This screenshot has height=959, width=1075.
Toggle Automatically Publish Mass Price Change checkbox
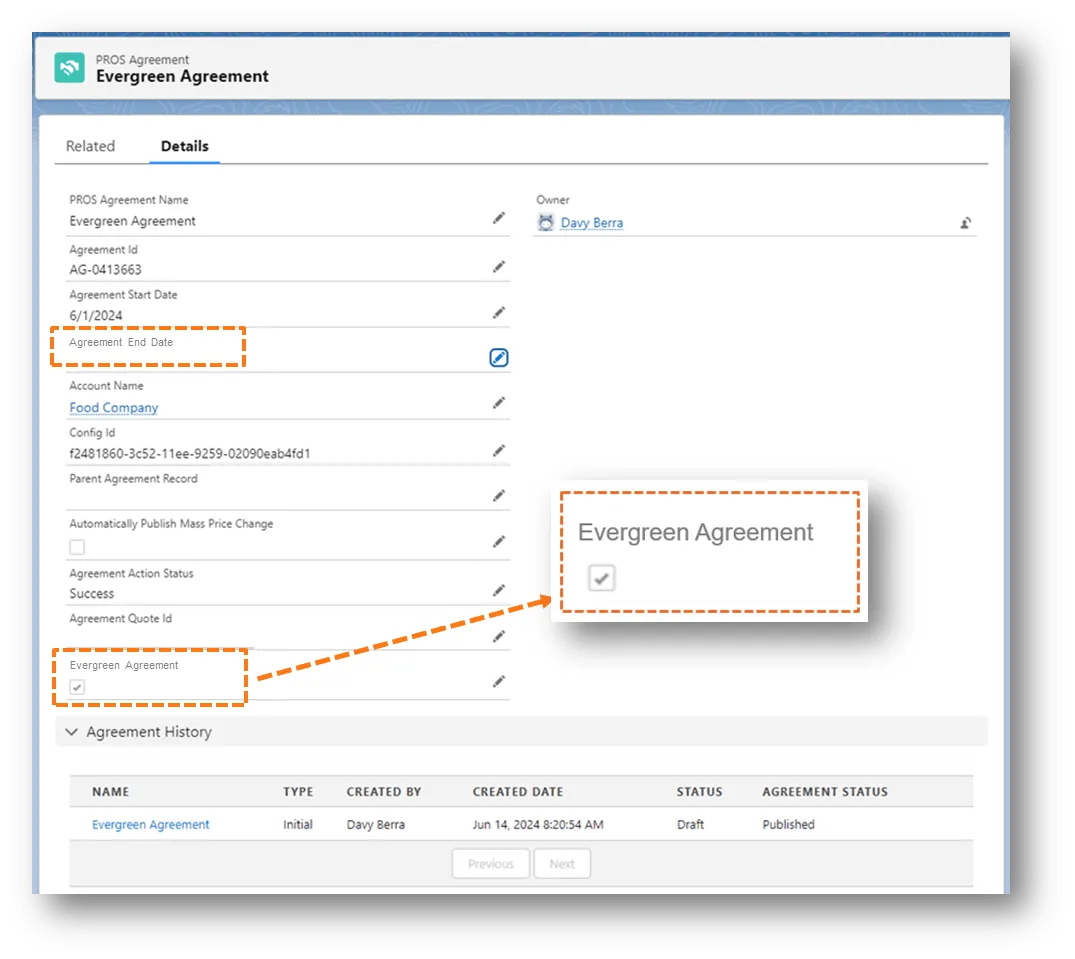point(77,547)
